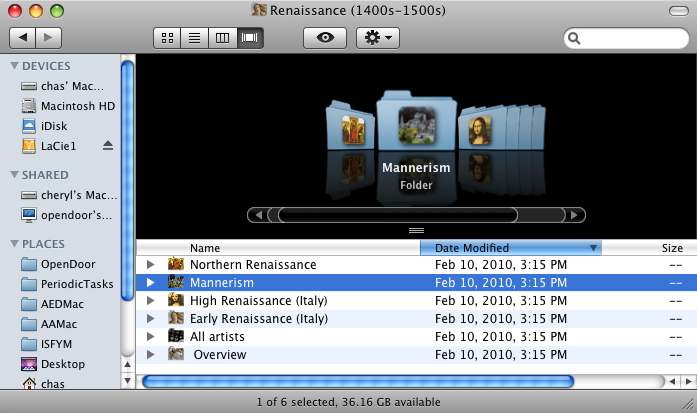Open the AEDMac folder in Places
Viewport: 697px width, 413px height.
click(x=52, y=304)
